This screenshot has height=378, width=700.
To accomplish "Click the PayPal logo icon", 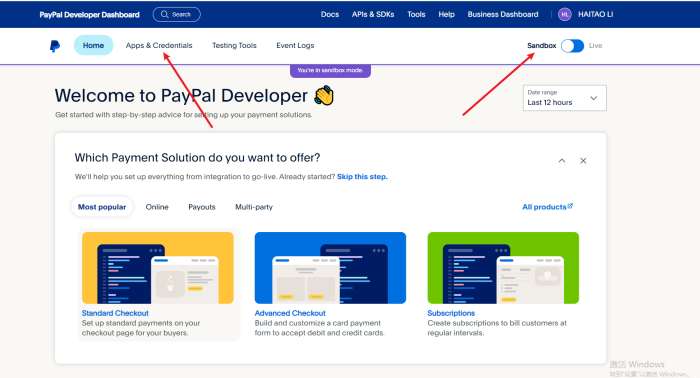I will pos(55,46).
